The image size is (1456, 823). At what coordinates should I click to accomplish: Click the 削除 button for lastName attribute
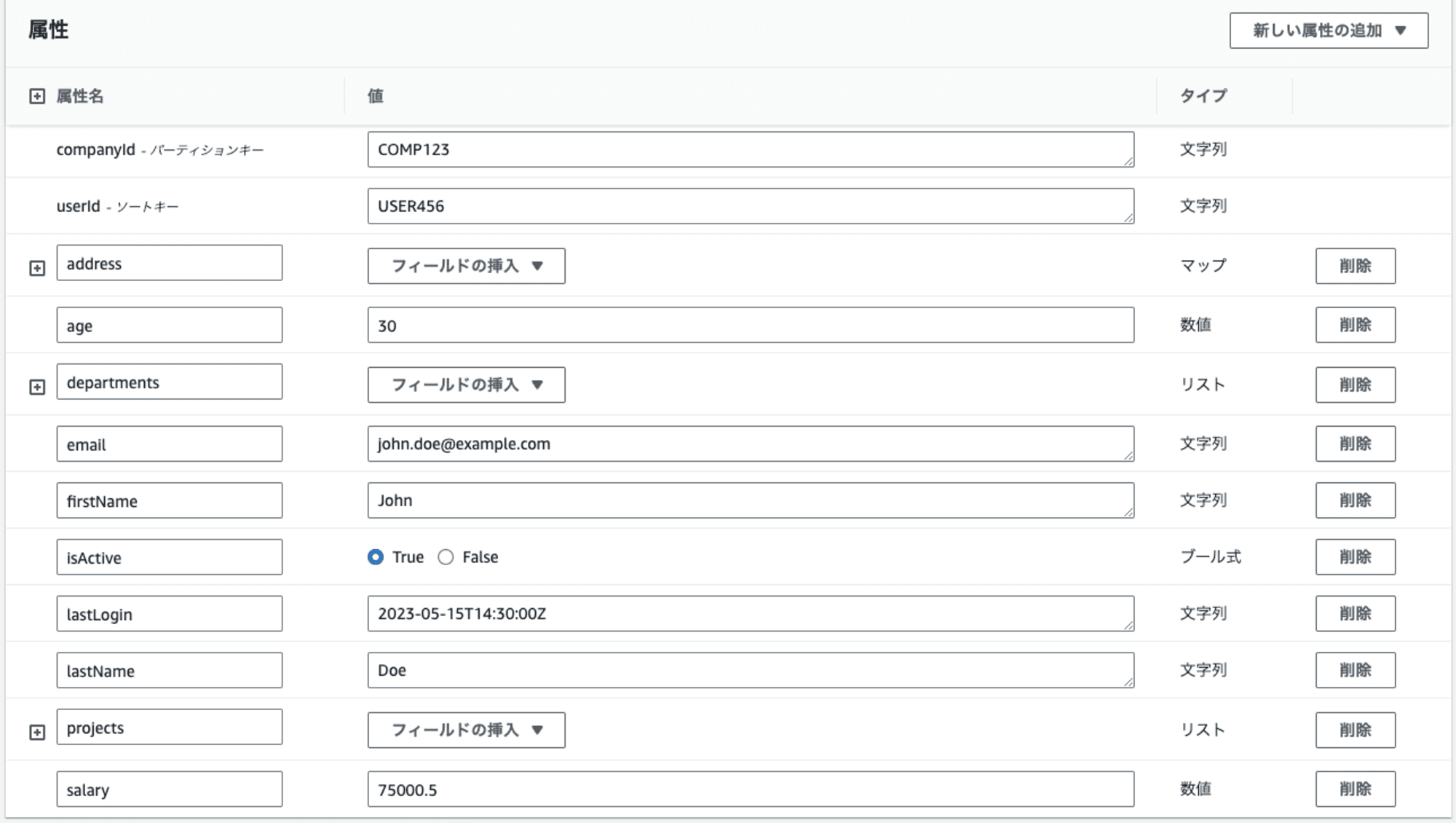(x=1355, y=669)
